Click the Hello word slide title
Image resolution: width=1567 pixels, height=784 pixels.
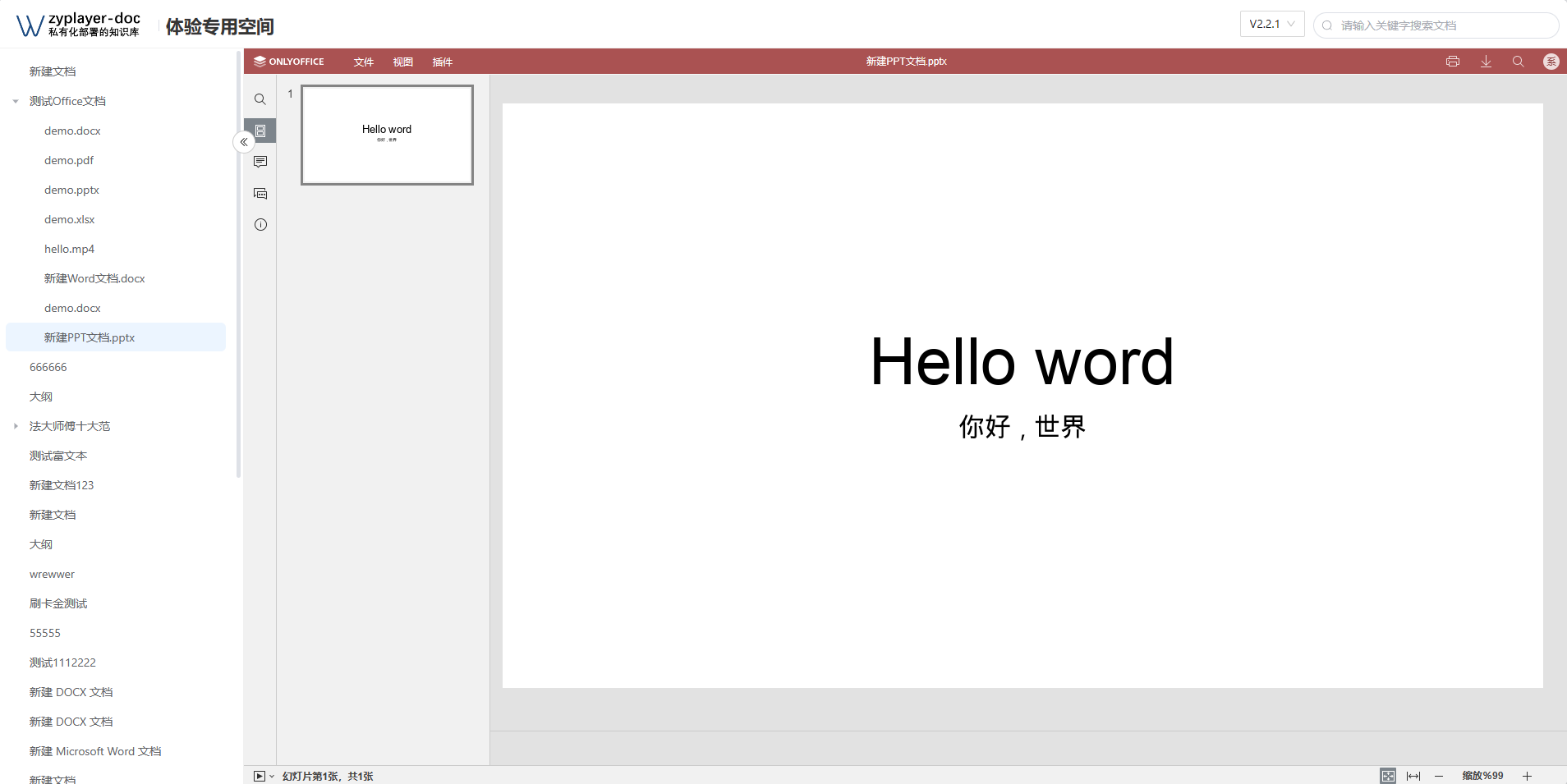[1022, 361]
